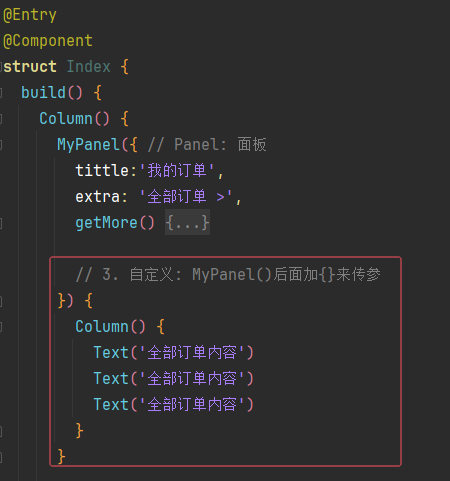Click the extra property name
Viewport: 450px width, 481px height.
point(97,197)
